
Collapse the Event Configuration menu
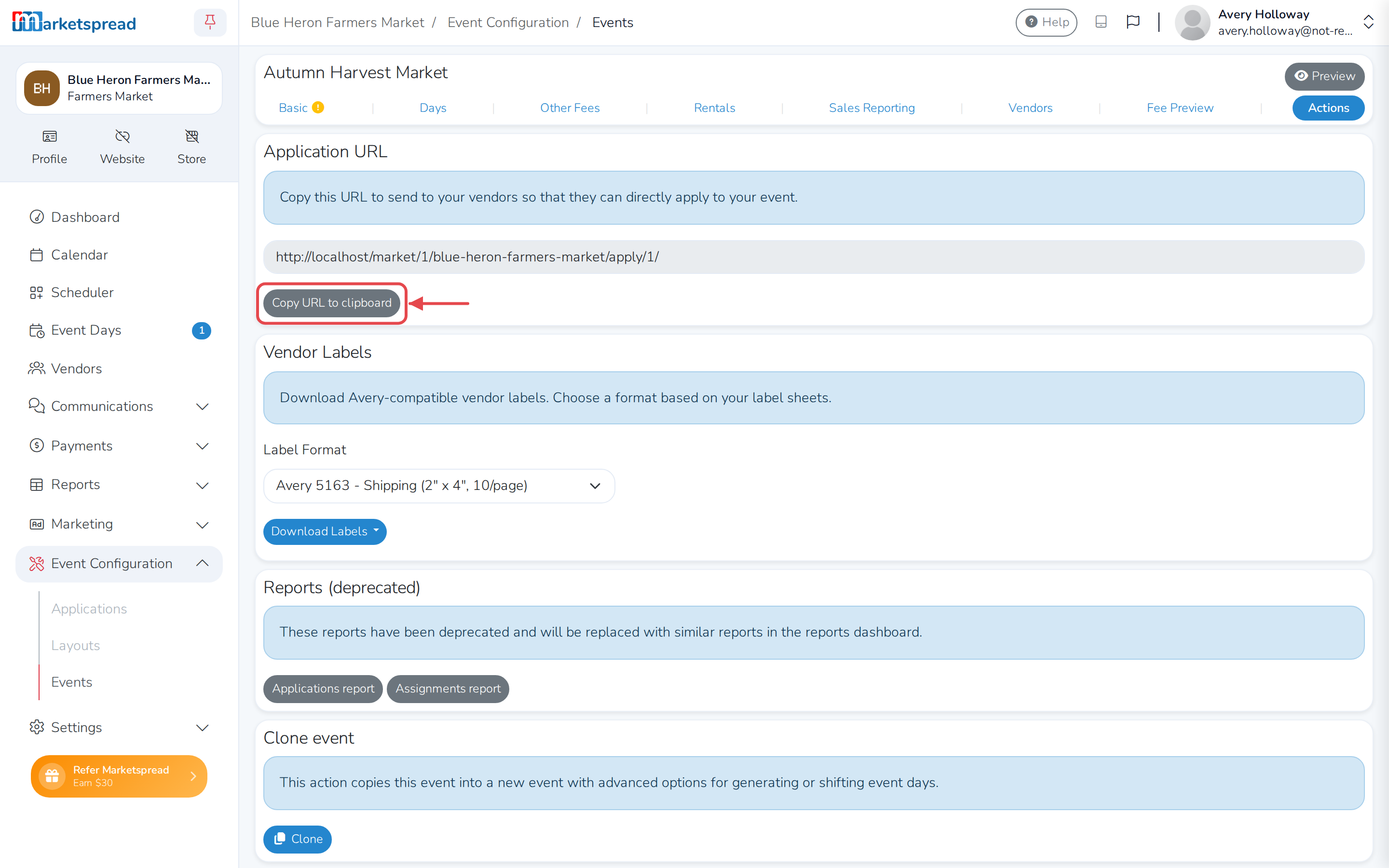[x=119, y=564]
